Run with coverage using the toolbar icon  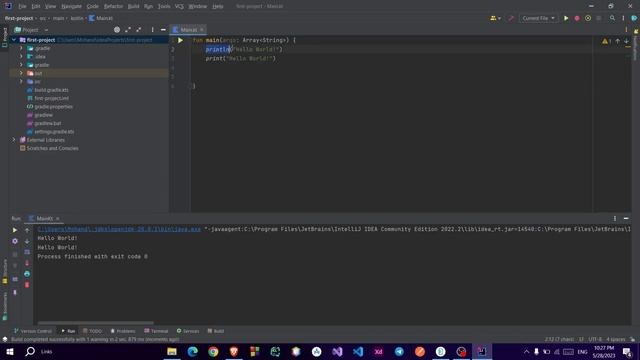(588, 18)
